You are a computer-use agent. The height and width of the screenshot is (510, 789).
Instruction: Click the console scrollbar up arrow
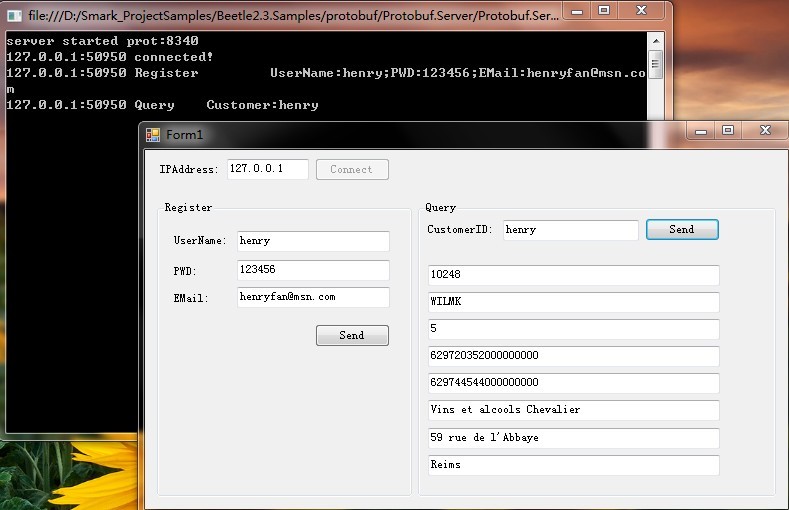pos(655,41)
